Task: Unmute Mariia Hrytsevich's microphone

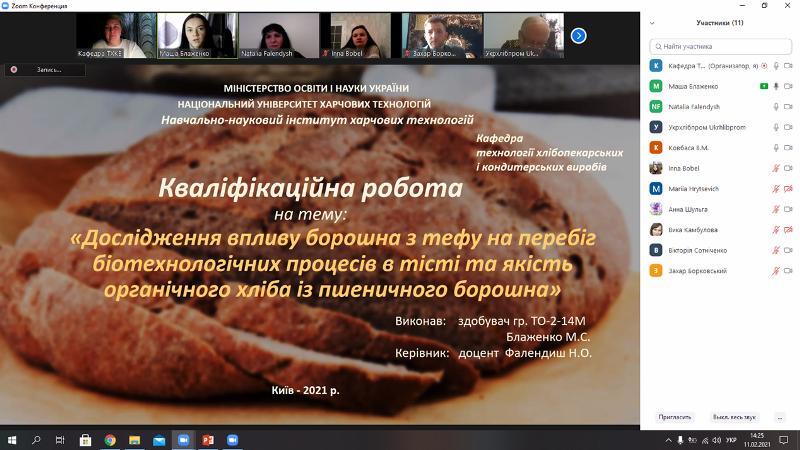Action: (x=776, y=189)
